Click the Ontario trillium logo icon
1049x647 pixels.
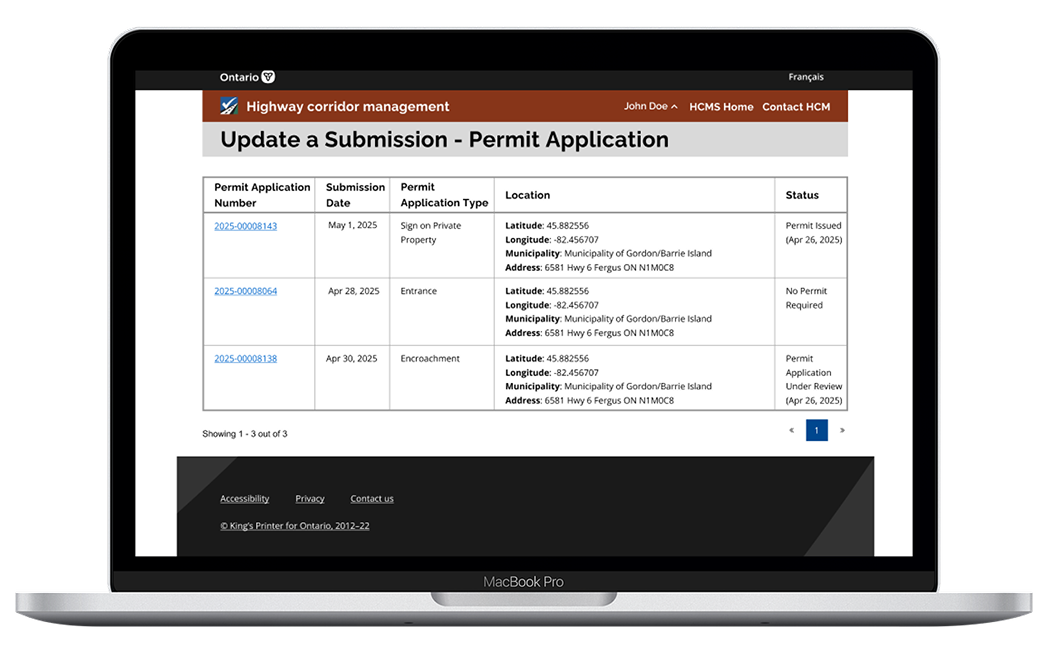point(268,77)
